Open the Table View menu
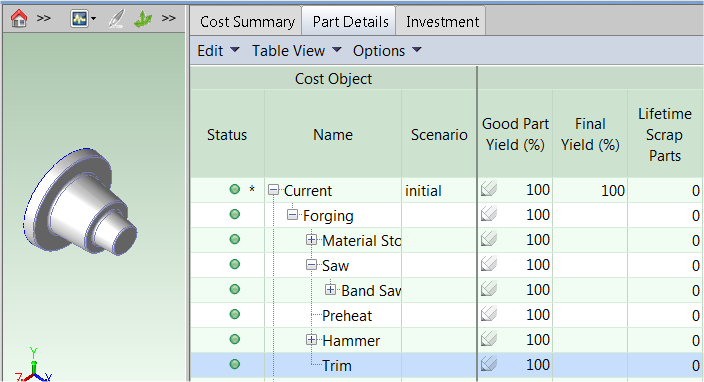This screenshot has height=382, width=704. point(297,51)
